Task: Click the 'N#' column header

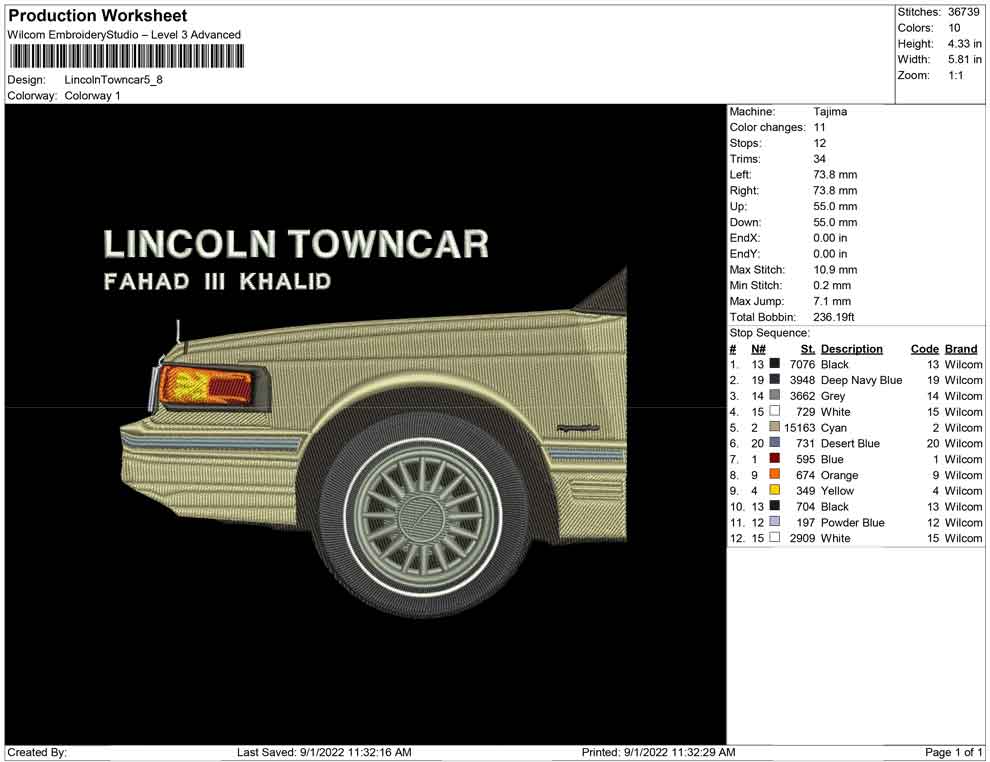Action: point(758,348)
